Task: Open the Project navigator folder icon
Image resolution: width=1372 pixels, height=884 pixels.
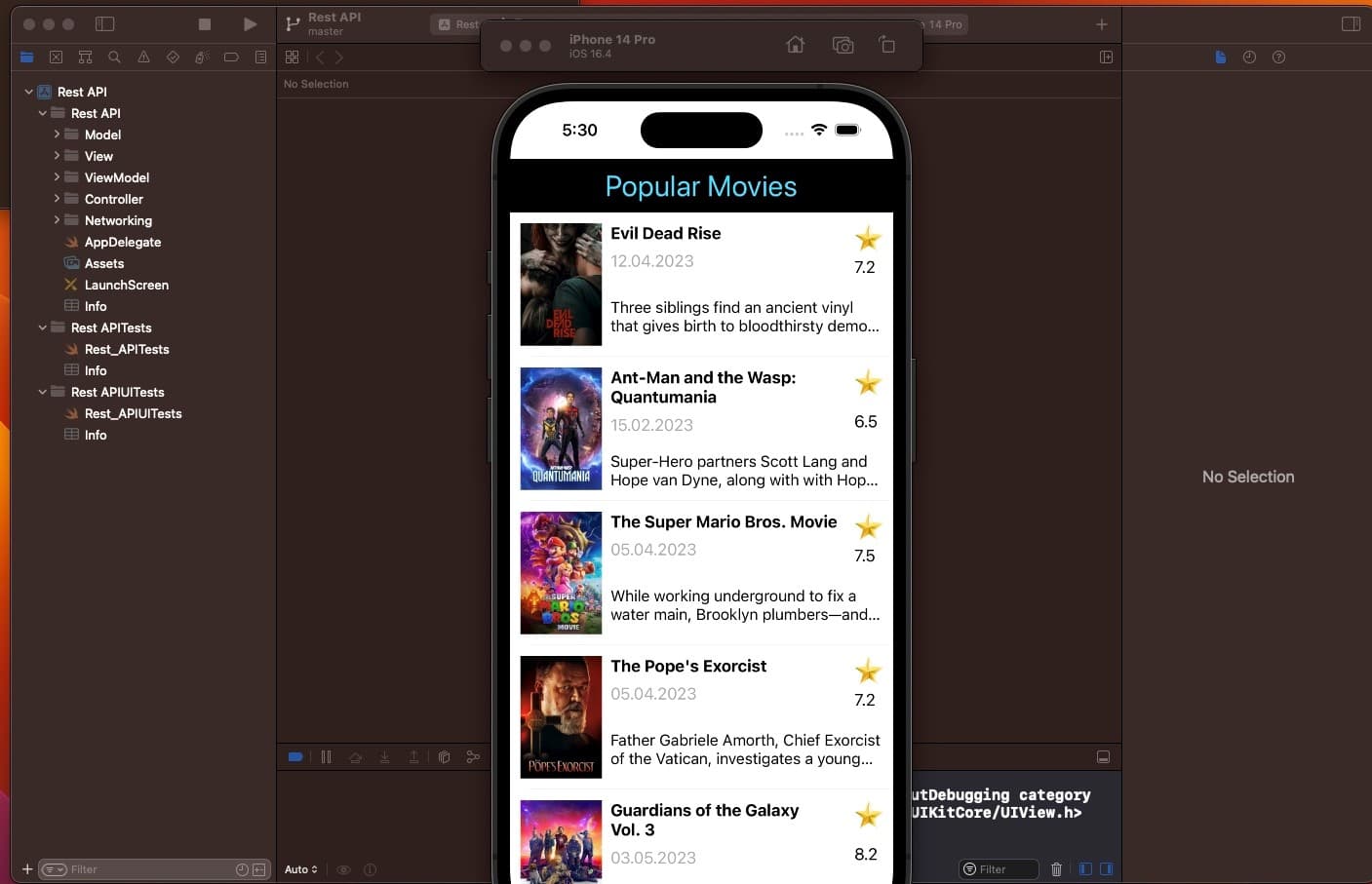Action: click(27, 58)
